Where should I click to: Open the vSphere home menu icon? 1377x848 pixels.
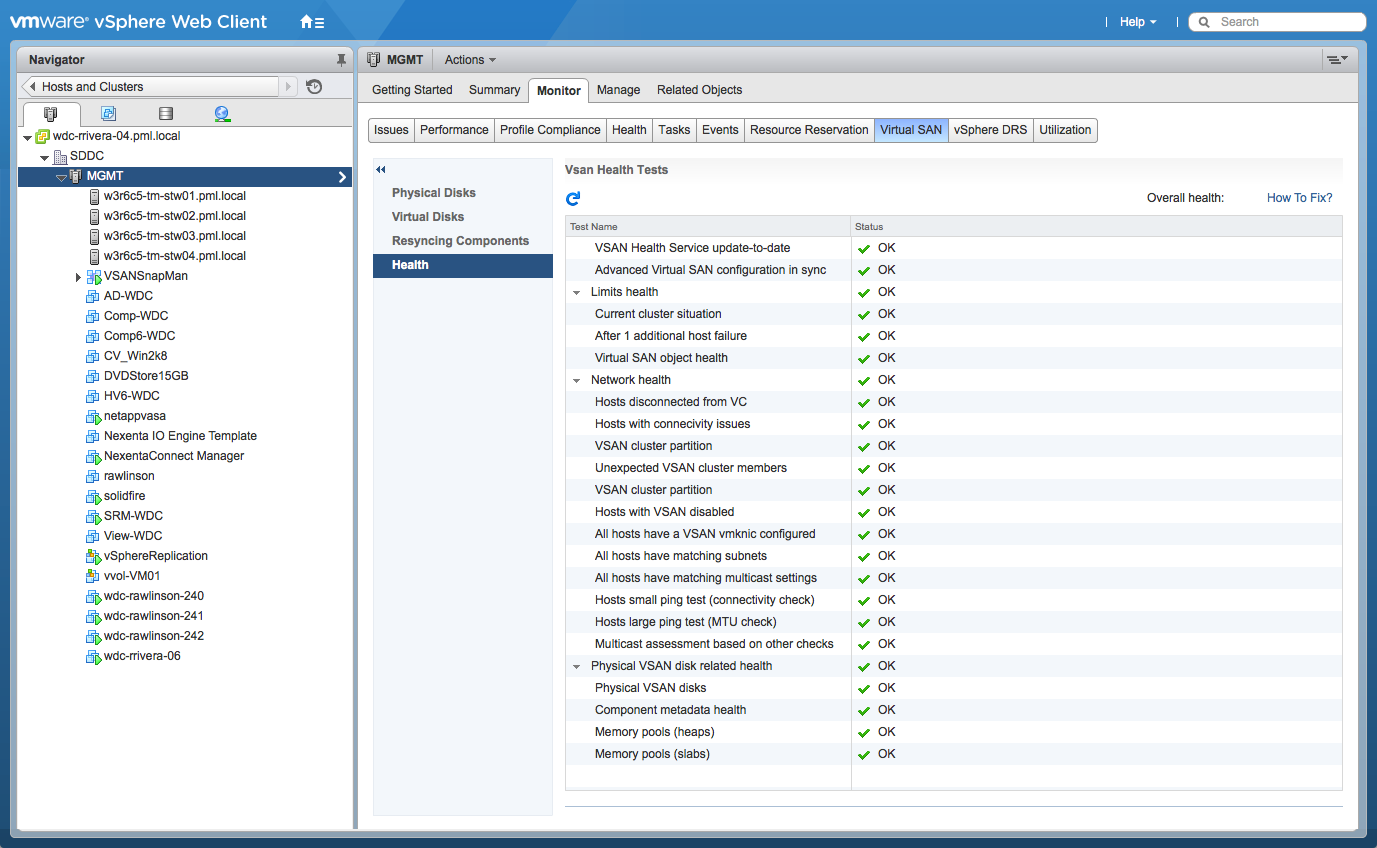(312, 21)
